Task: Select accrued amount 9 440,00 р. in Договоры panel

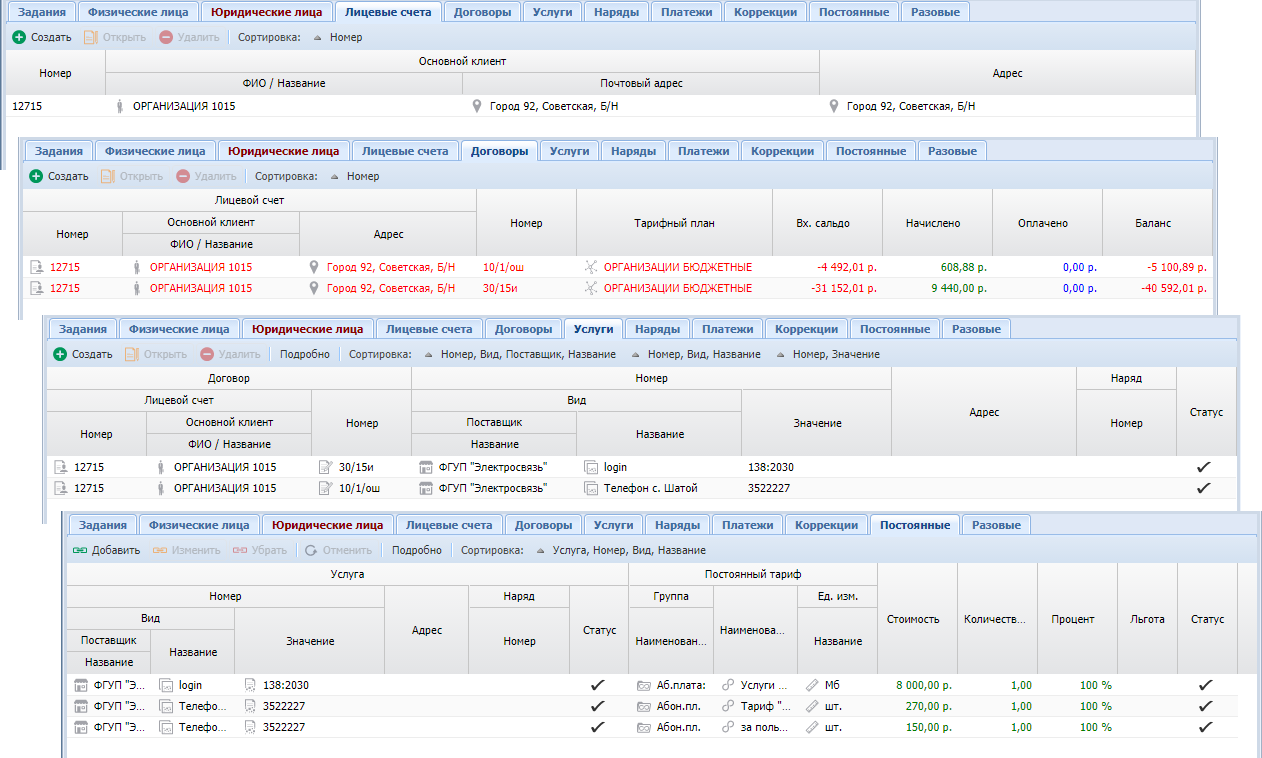Action: coord(959,288)
